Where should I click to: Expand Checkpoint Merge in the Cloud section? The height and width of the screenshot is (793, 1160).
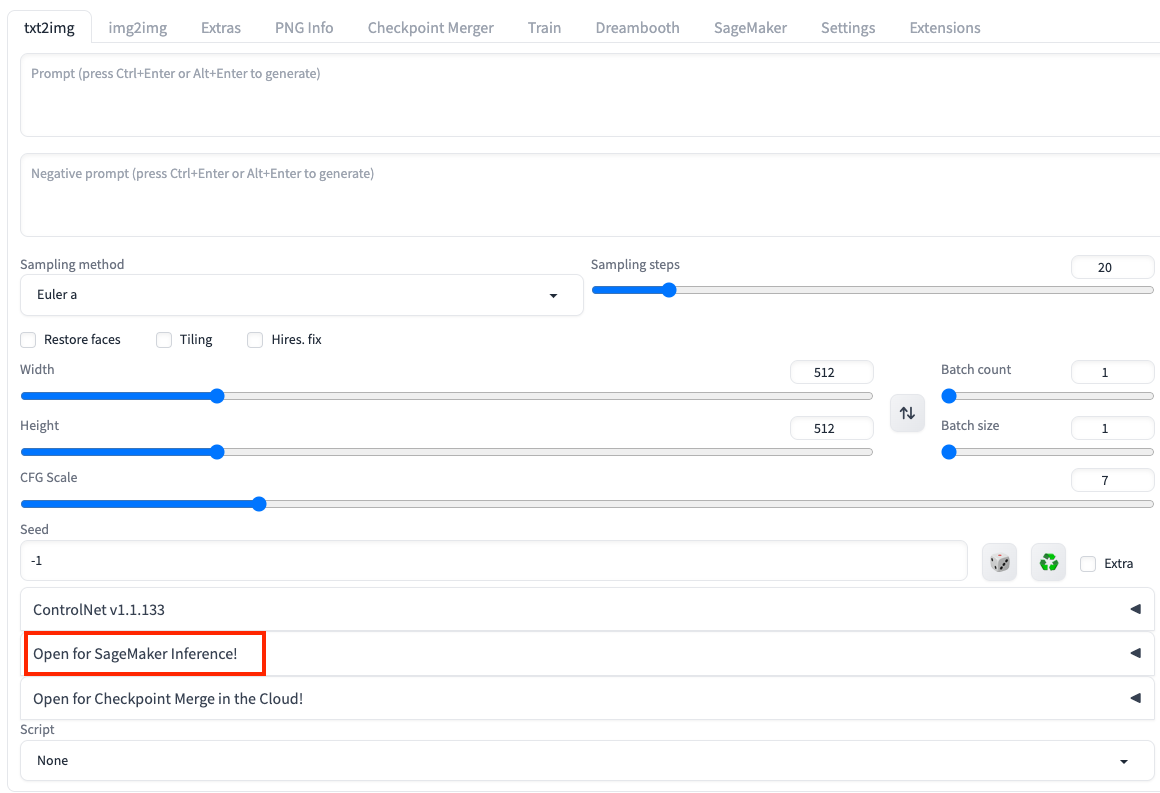[587, 699]
